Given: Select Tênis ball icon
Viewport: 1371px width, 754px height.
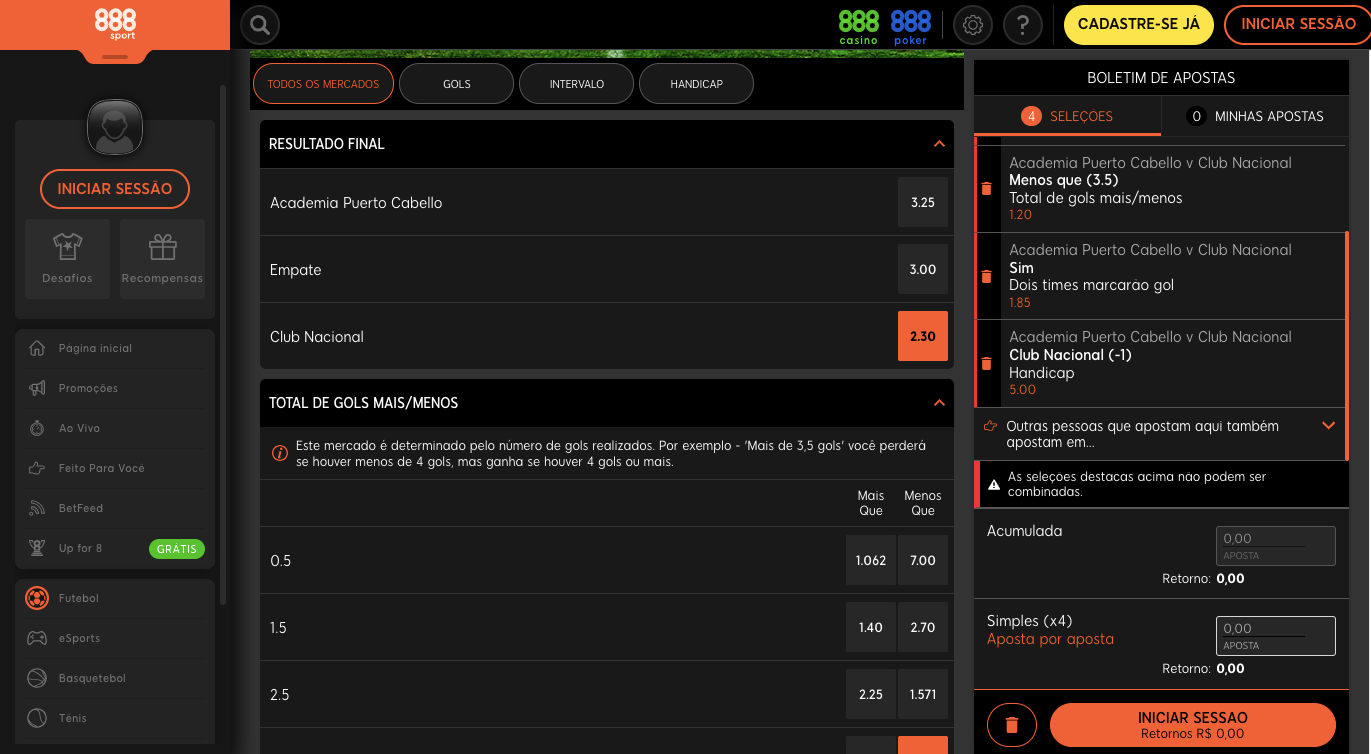Looking at the screenshot, I should (37, 718).
